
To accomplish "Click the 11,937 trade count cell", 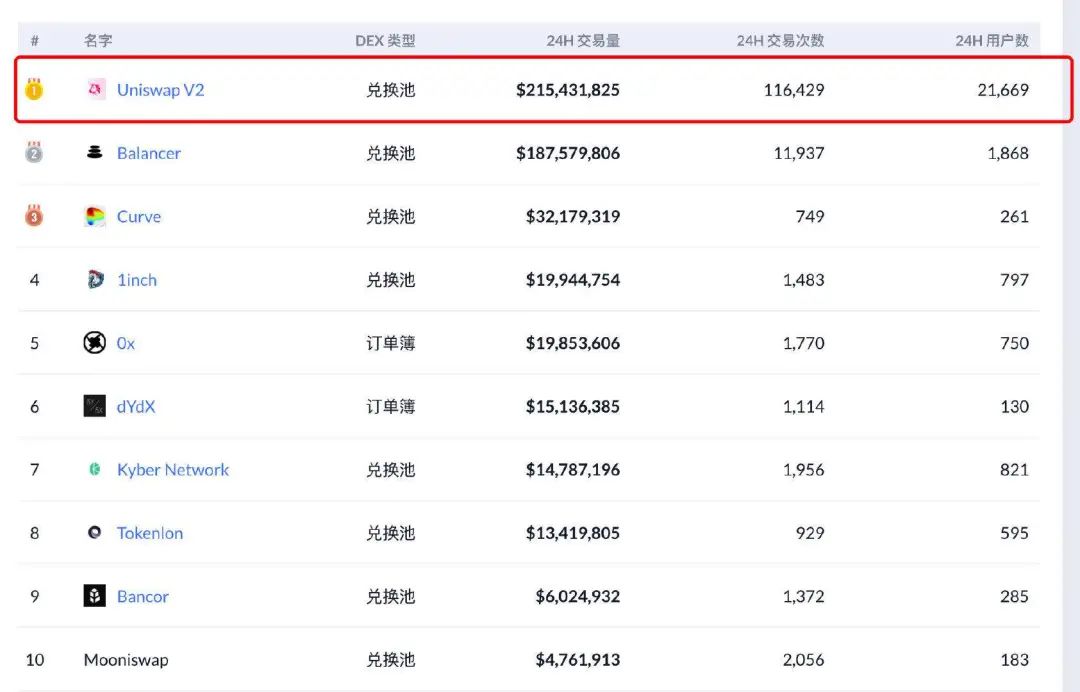I will tap(799, 153).
